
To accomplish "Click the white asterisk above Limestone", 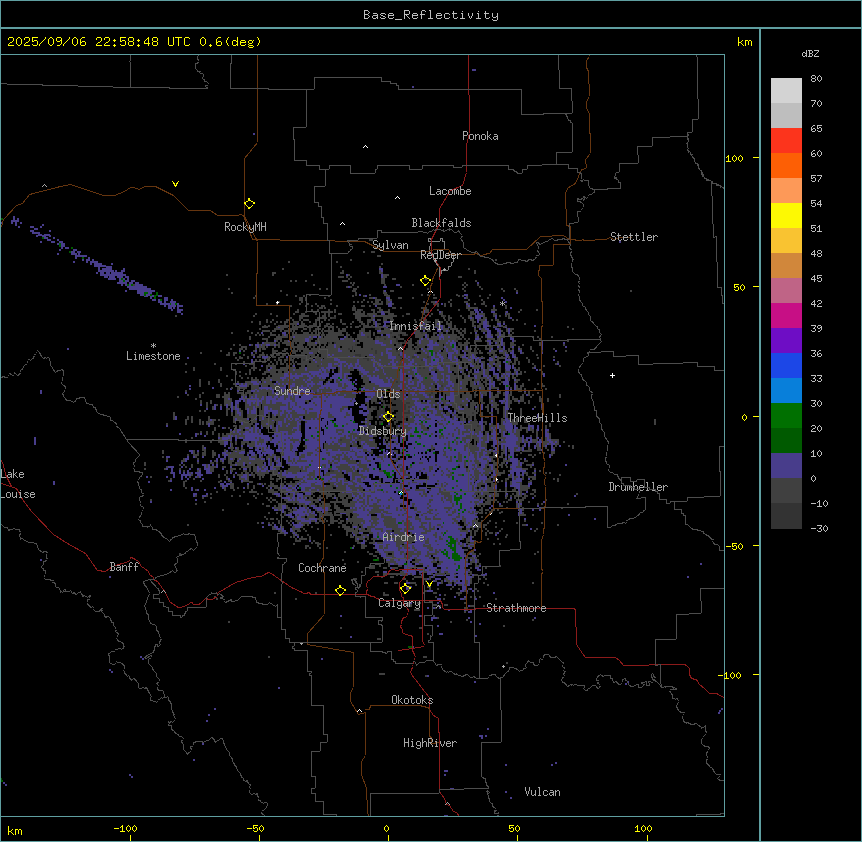I will [x=153, y=345].
